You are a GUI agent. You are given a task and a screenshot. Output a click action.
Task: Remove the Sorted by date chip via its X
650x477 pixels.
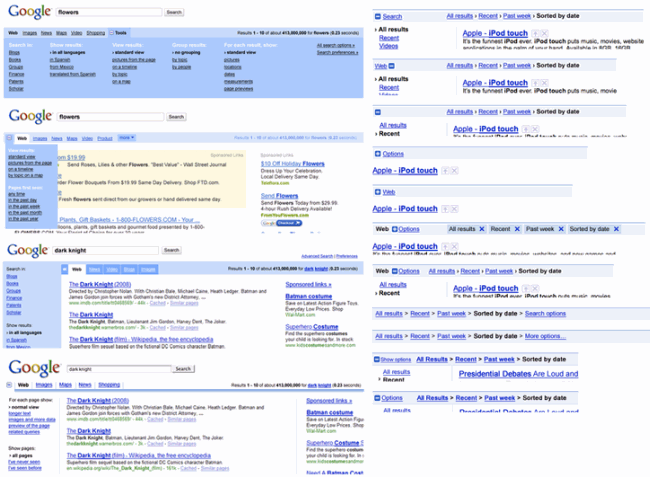pos(616,229)
